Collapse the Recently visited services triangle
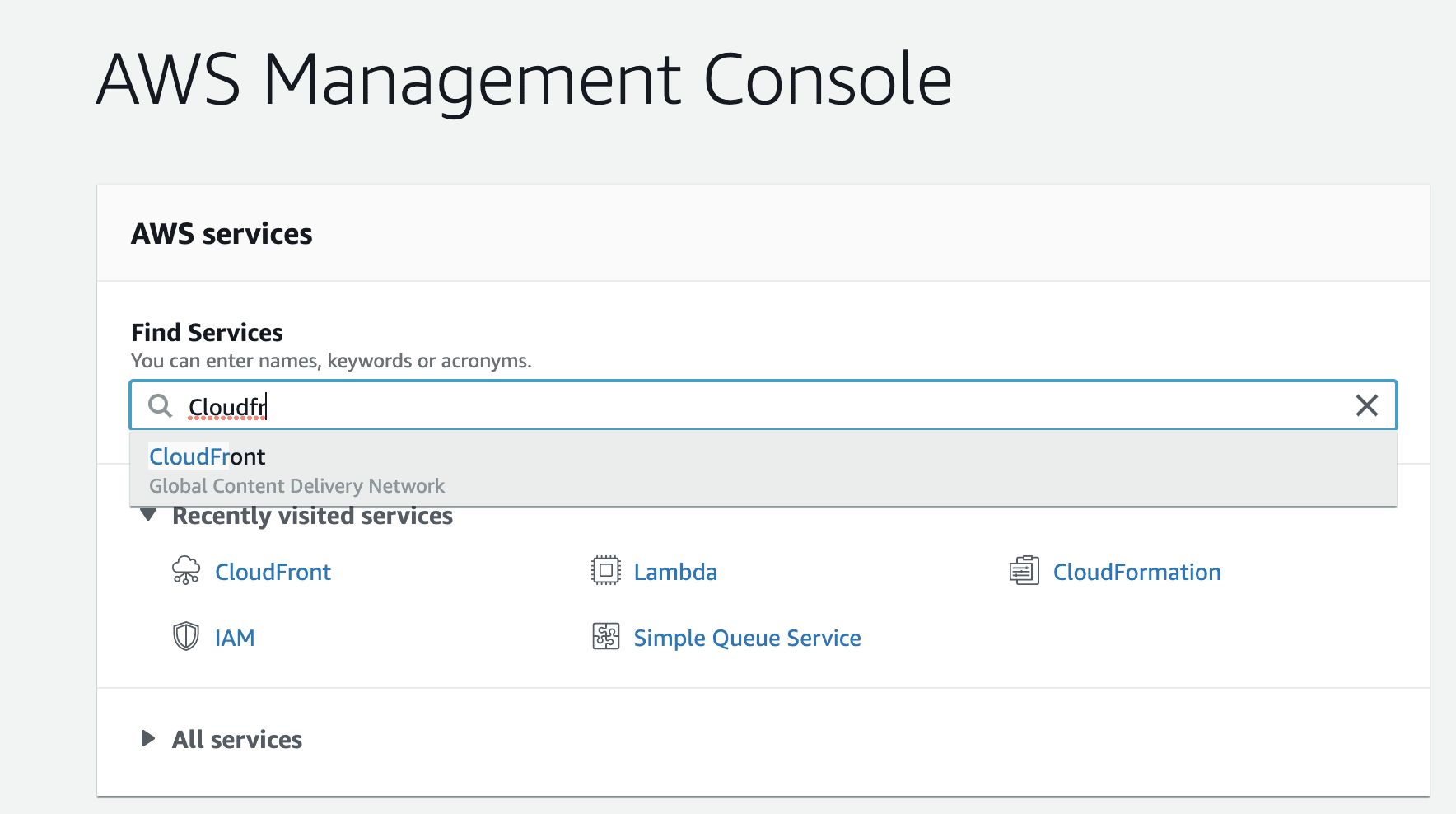Viewport: 1456px width, 814px height. (x=148, y=515)
